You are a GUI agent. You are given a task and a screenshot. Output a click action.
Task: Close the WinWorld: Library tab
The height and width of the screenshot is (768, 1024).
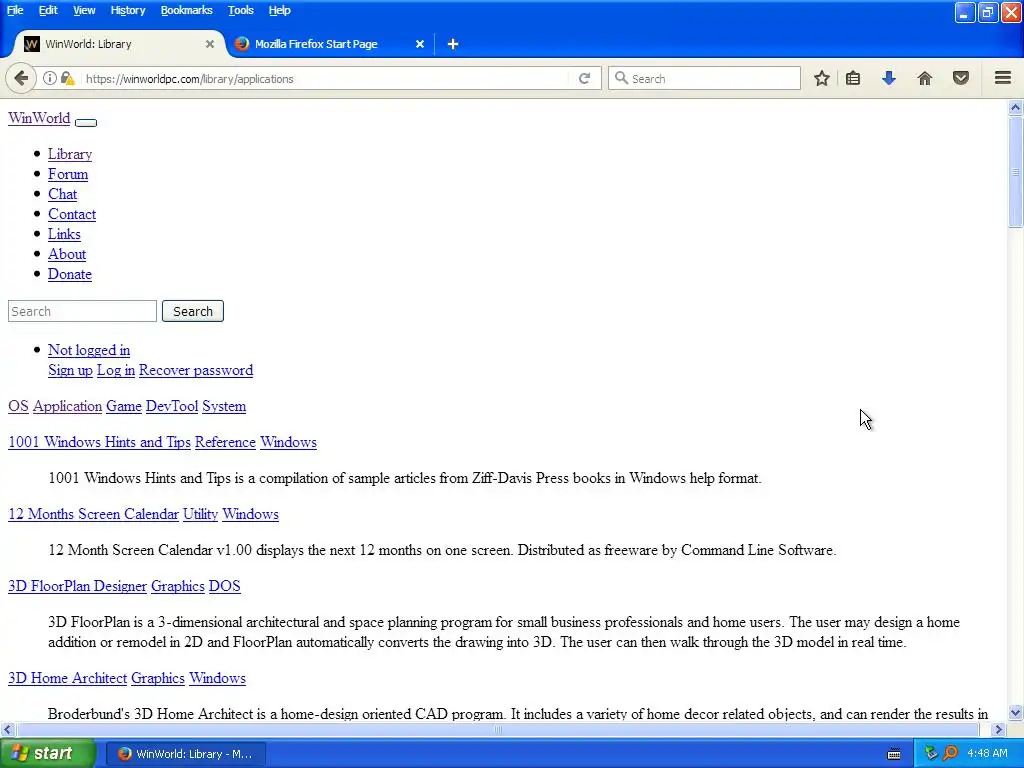coord(210,44)
